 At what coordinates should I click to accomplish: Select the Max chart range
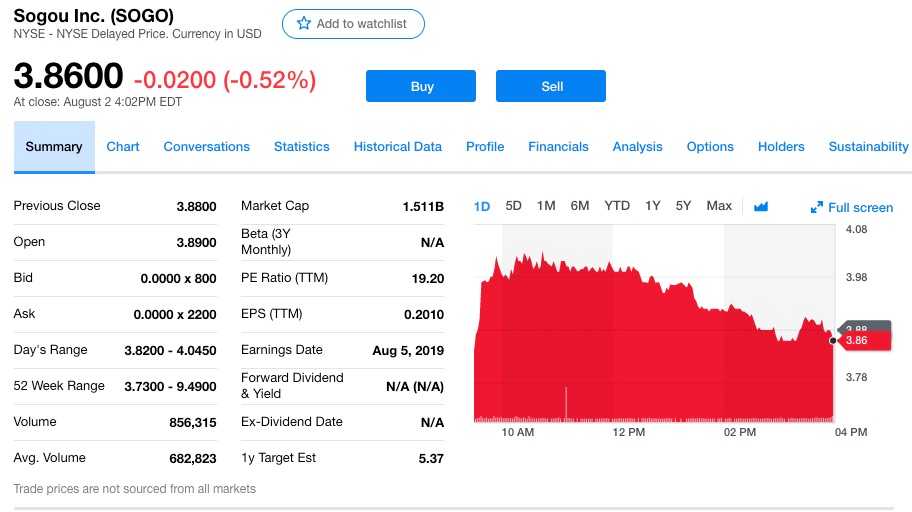719,206
